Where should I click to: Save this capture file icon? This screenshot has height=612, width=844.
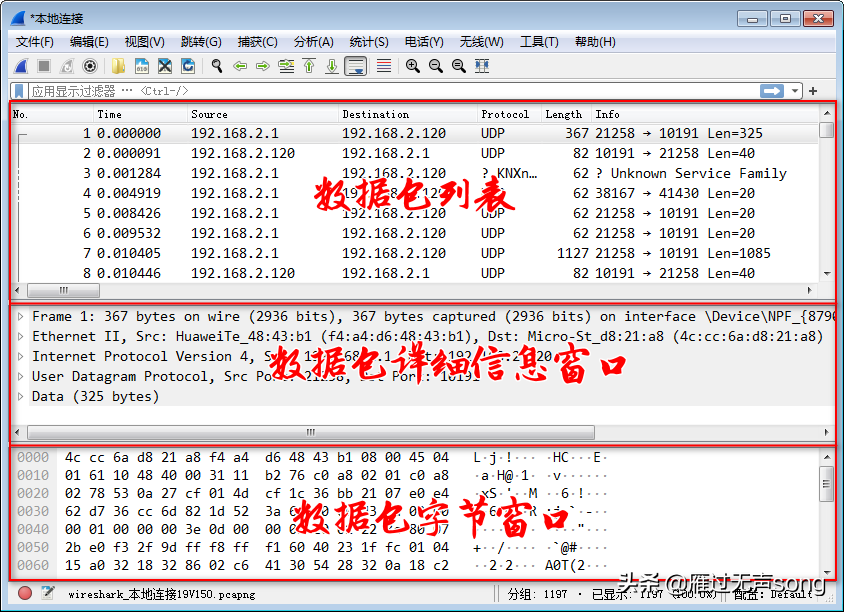click(x=142, y=66)
